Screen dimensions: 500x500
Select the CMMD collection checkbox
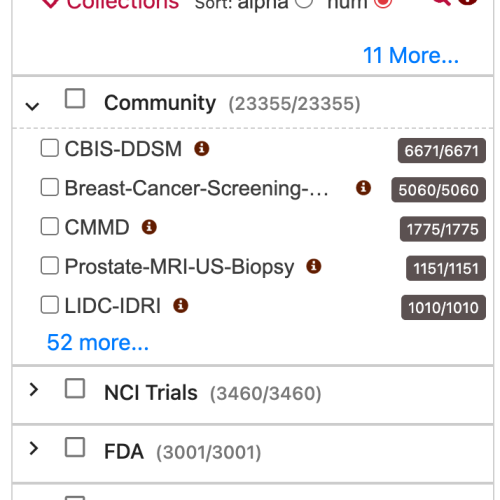click(x=50, y=227)
